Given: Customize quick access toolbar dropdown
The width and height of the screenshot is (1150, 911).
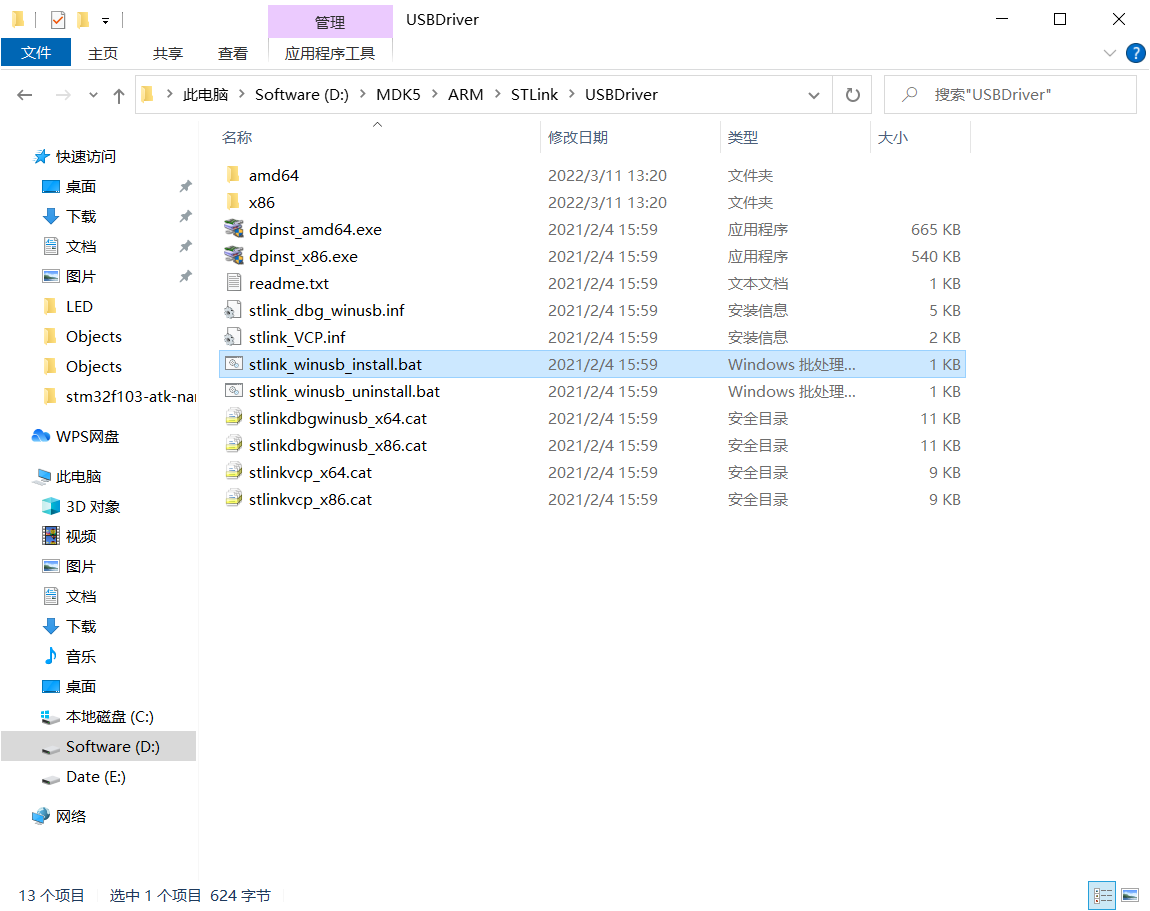Looking at the screenshot, I should (x=106, y=21).
